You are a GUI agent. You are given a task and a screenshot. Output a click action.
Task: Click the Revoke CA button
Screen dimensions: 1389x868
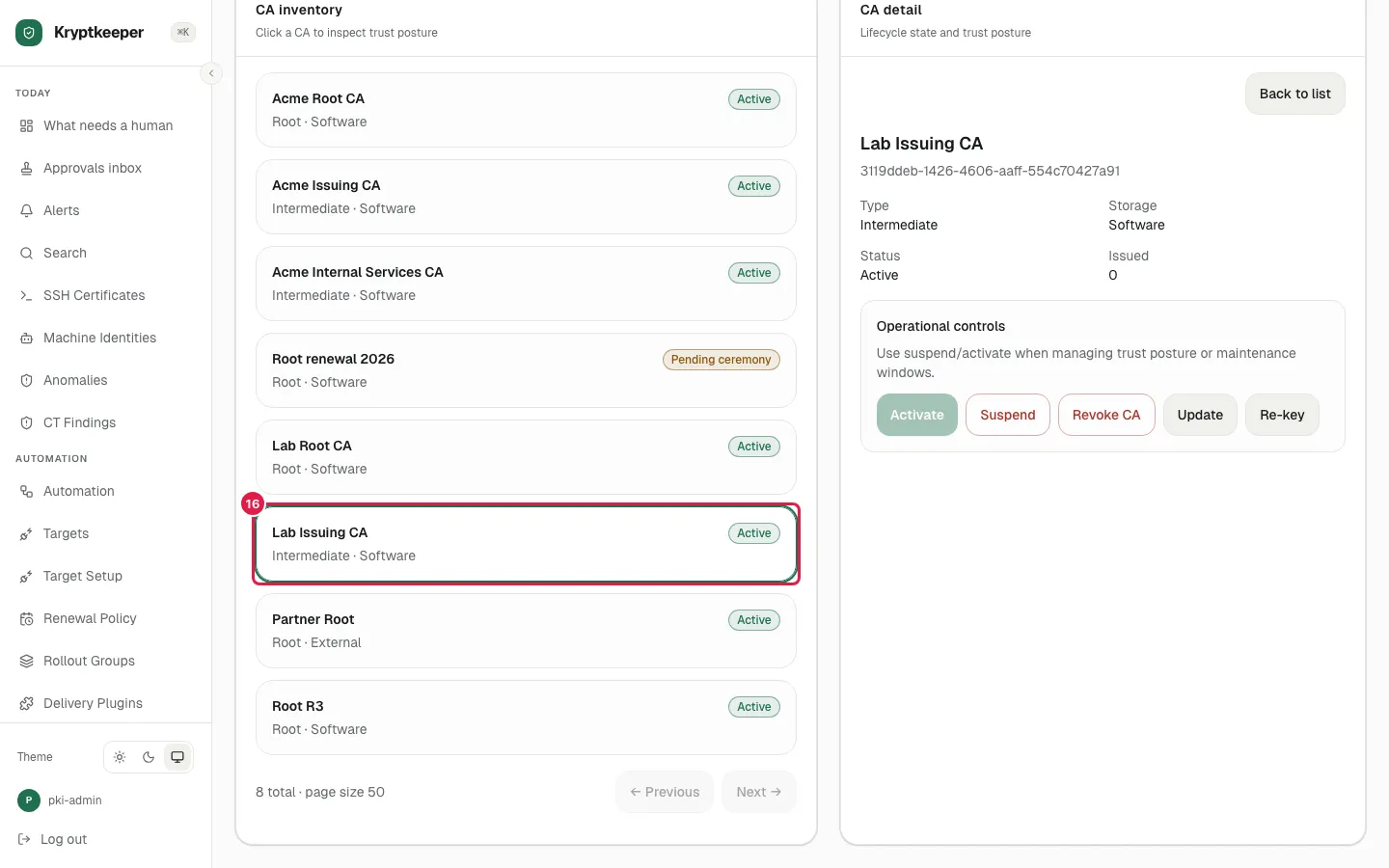1105,415
